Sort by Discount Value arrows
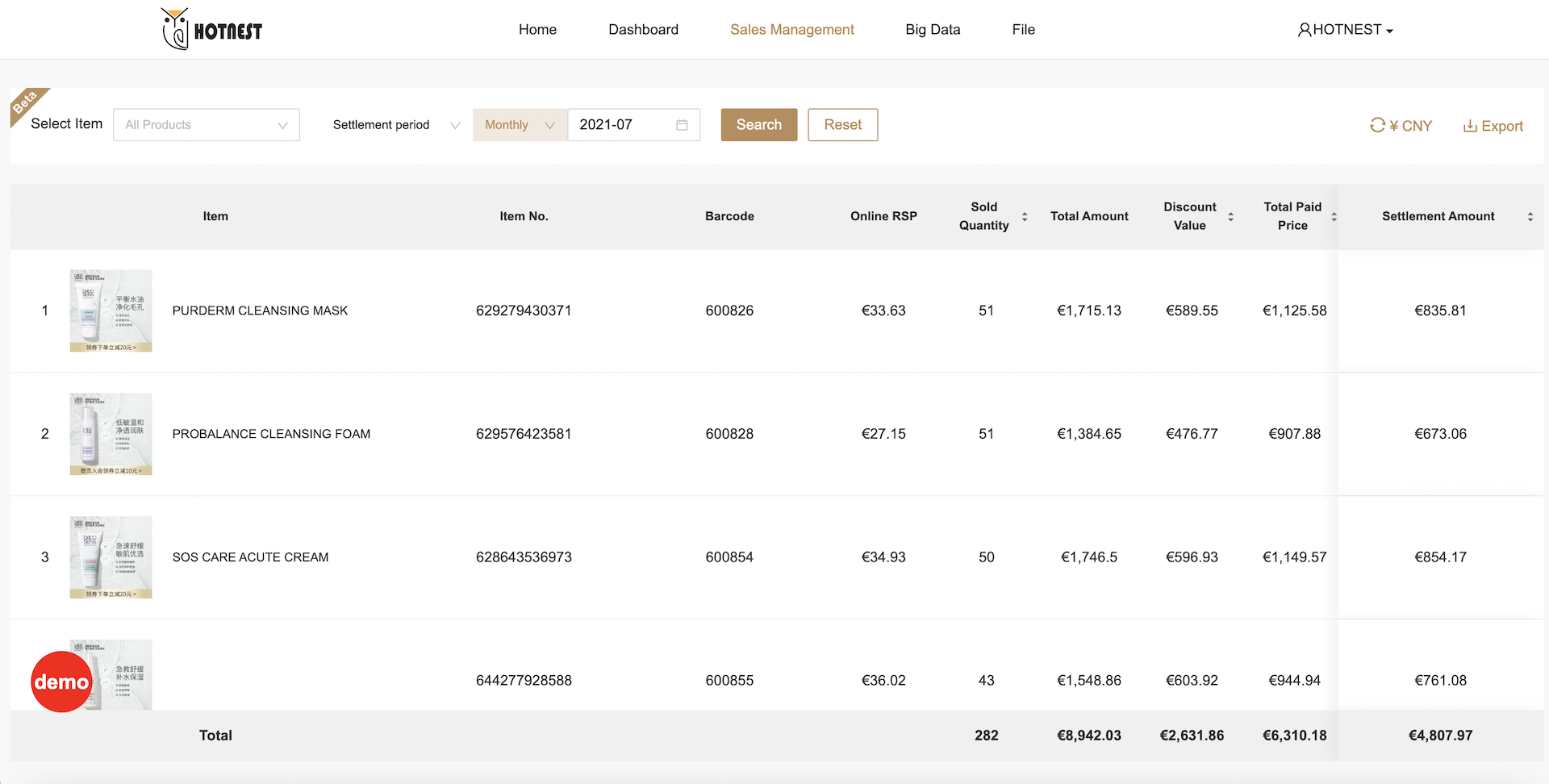Image resolution: width=1549 pixels, height=784 pixels. coord(1230,216)
